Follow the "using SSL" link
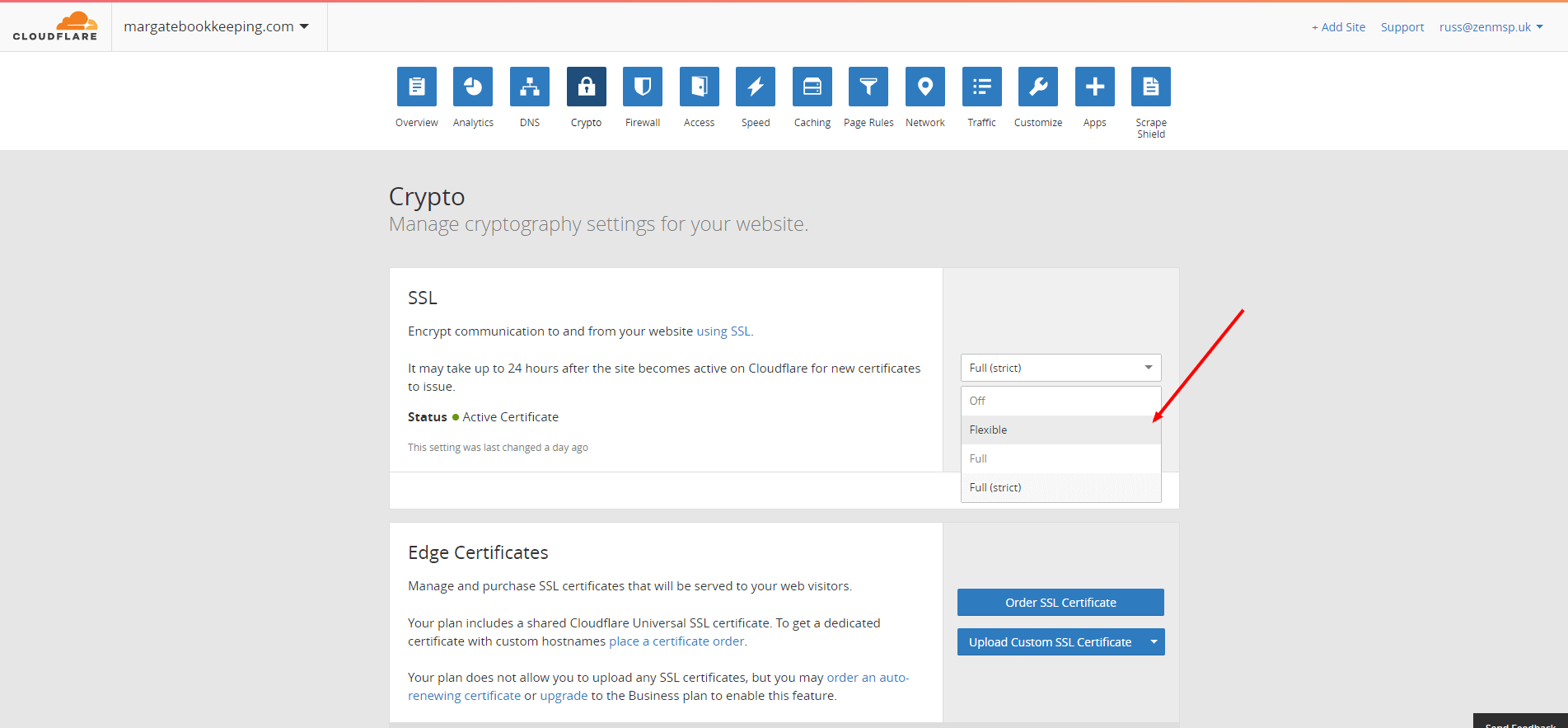1568x728 pixels. 723,331
